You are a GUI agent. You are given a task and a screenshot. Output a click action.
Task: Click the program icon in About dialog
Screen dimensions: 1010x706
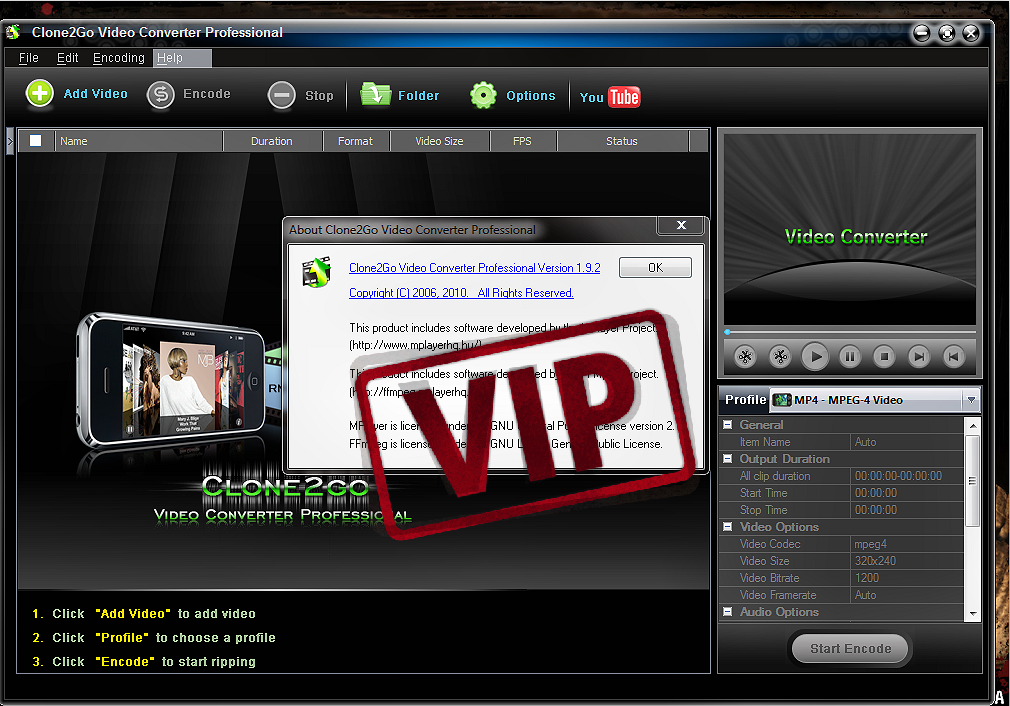coord(317,271)
